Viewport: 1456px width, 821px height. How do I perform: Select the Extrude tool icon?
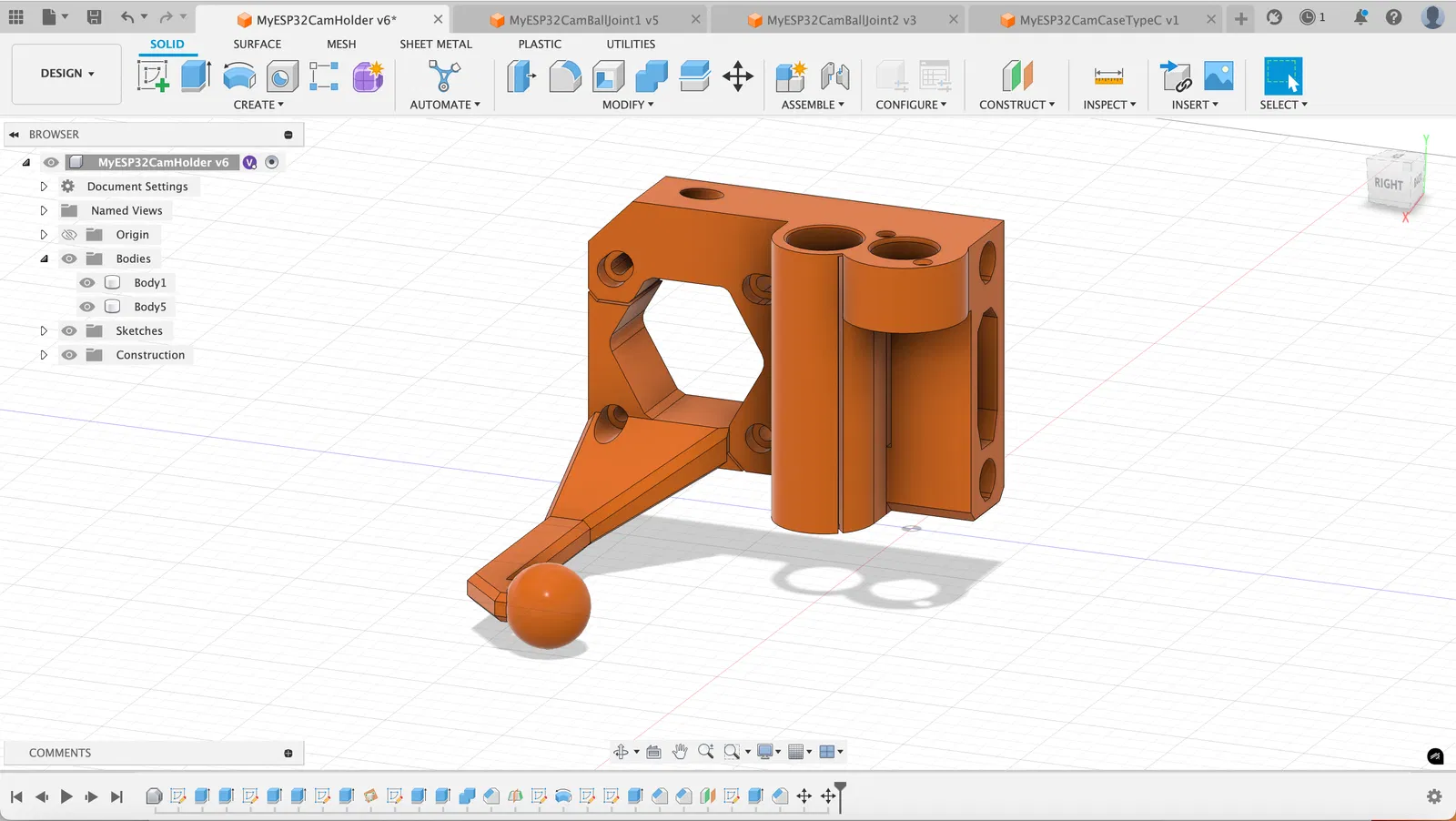pos(196,76)
